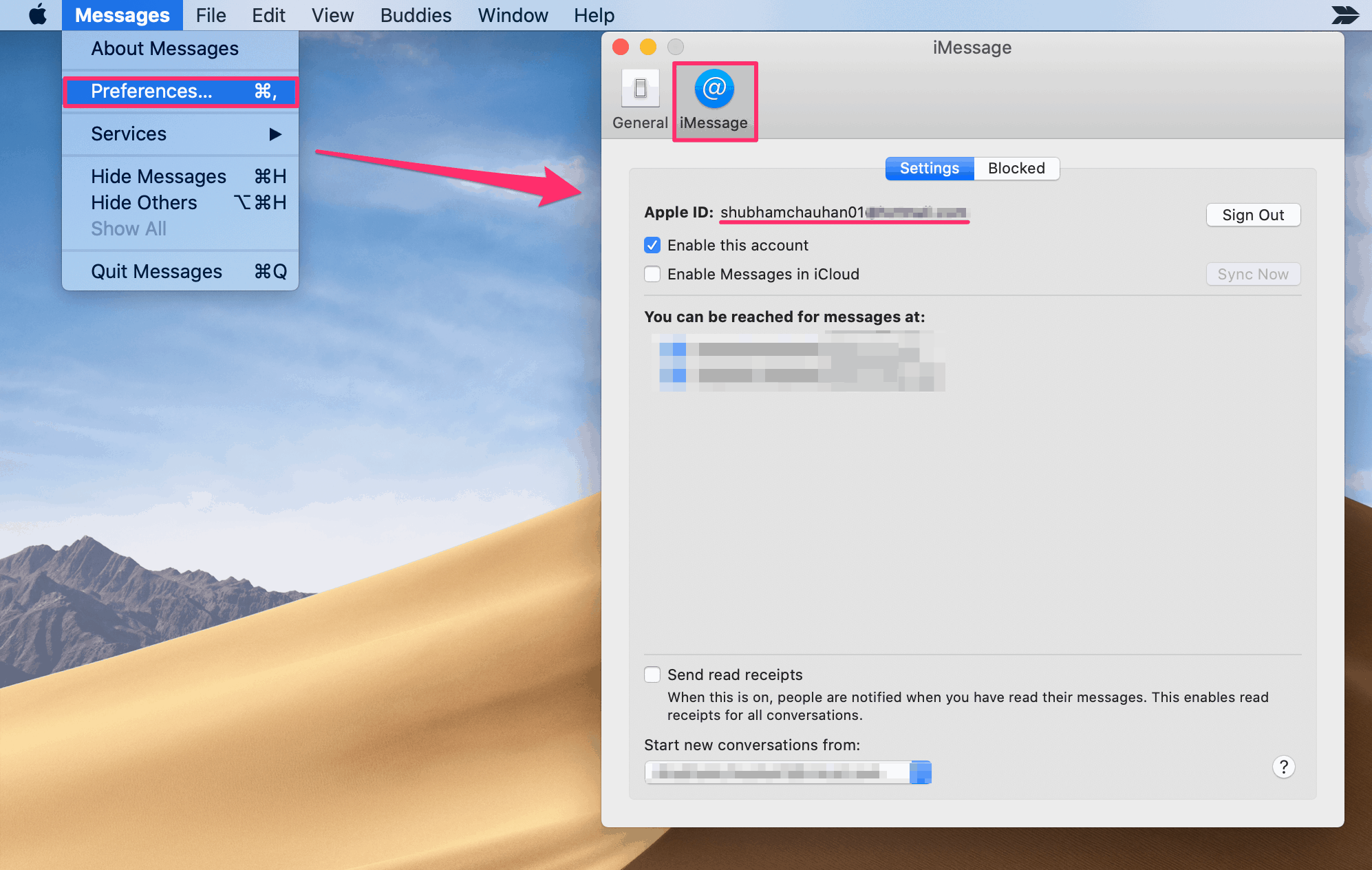The width and height of the screenshot is (1372, 870).
Task: Minimize the window with yellow button
Action: tap(648, 47)
